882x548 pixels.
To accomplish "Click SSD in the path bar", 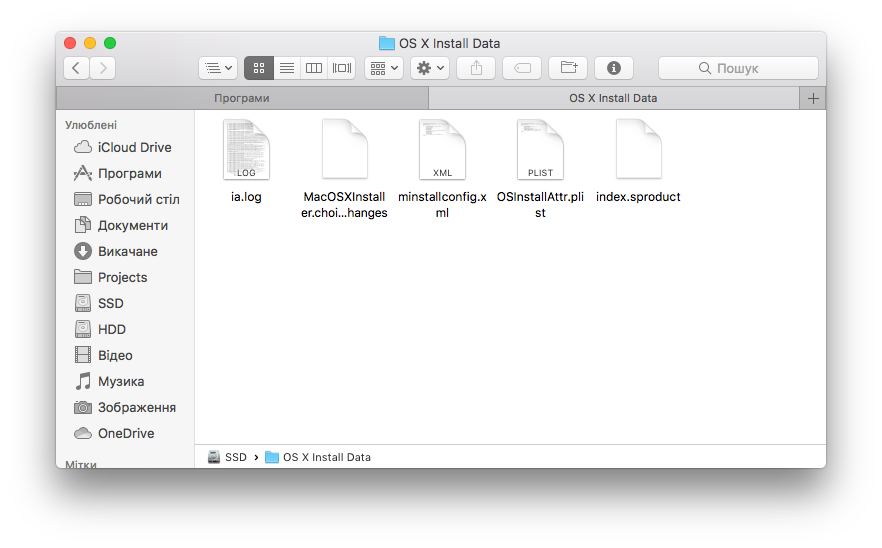I will [227, 457].
